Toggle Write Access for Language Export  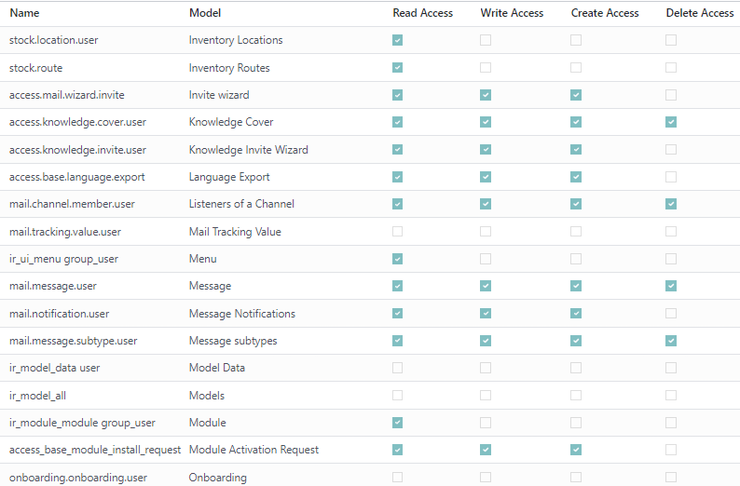(x=485, y=177)
